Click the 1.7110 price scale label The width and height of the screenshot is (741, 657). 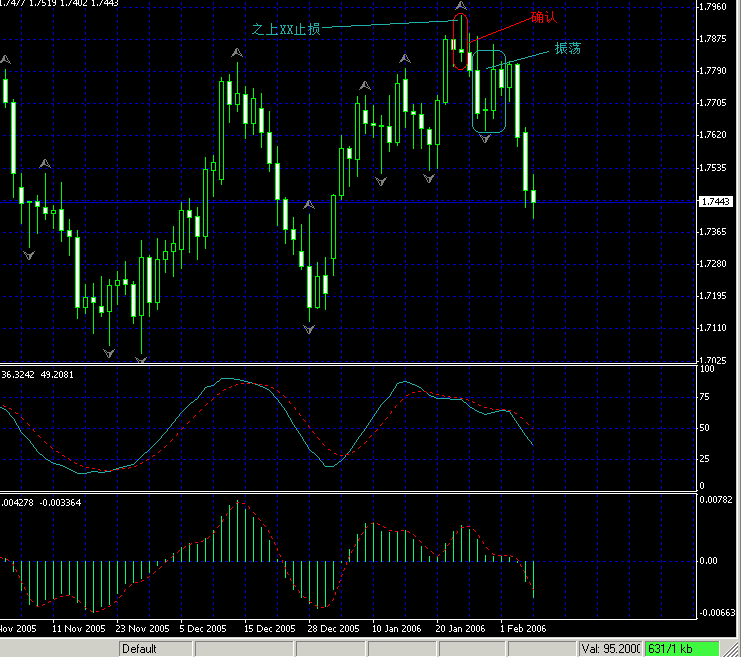click(x=712, y=328)
